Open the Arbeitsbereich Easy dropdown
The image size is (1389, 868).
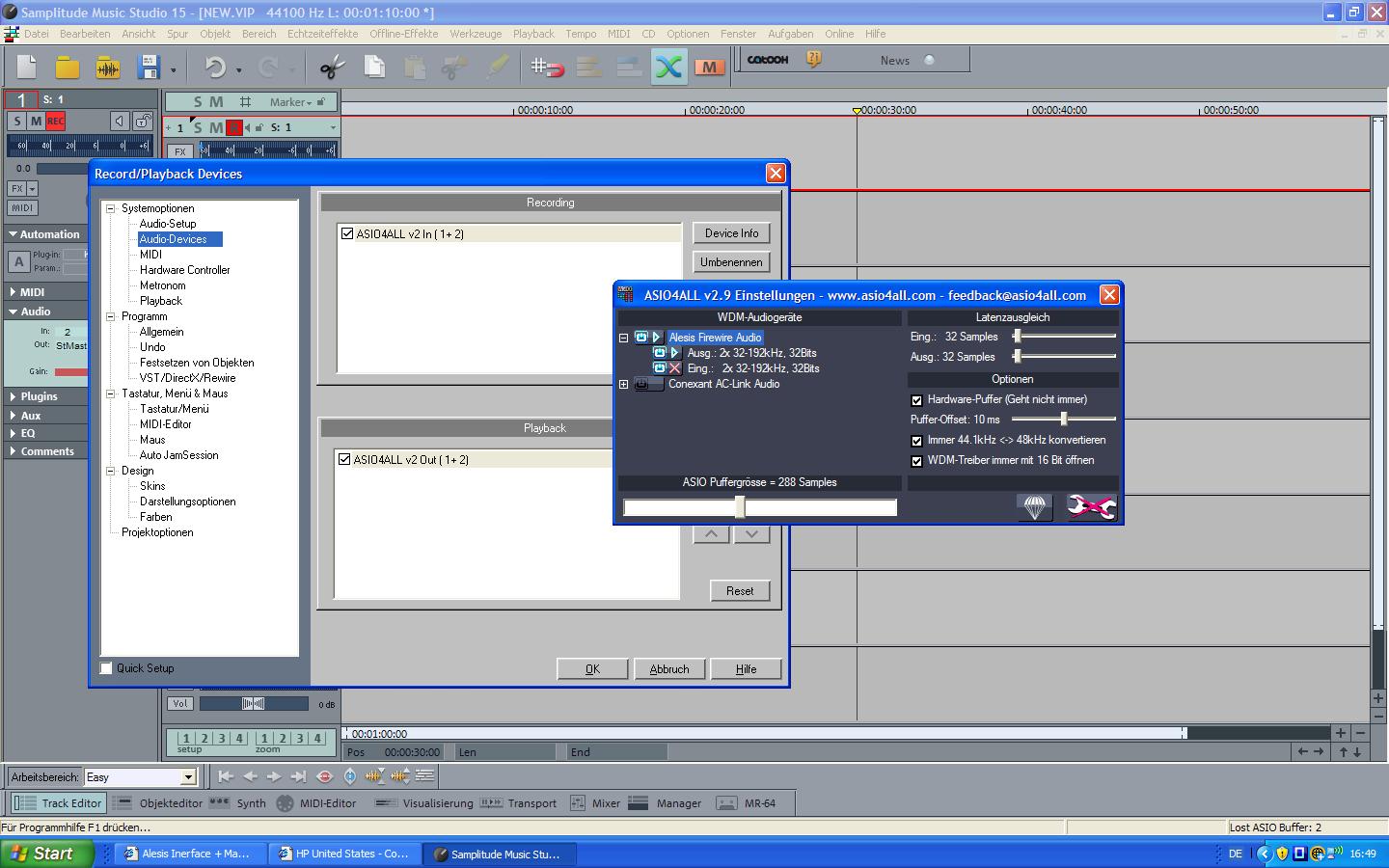click(x=188, y=776)
